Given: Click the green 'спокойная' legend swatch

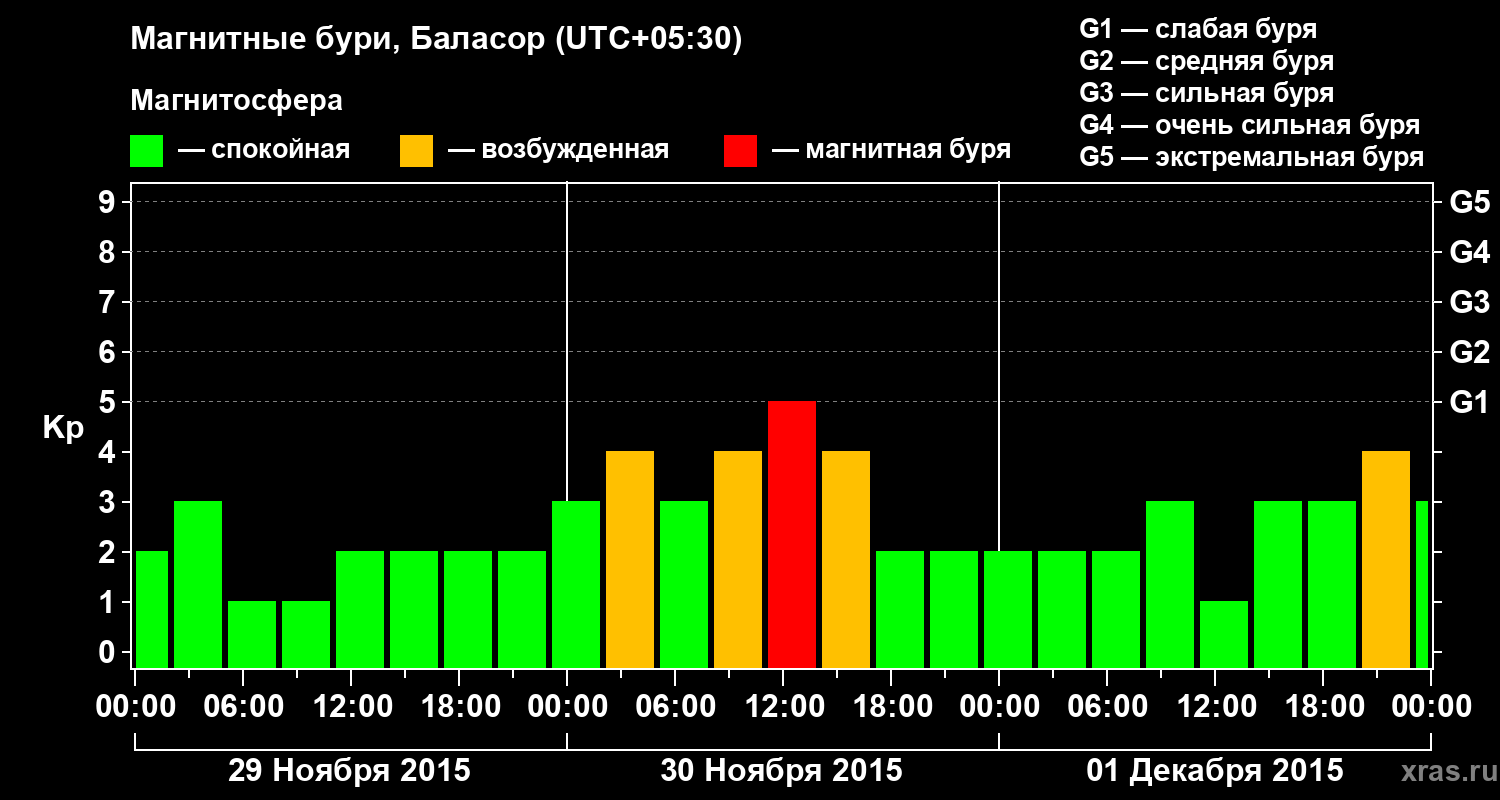Looking at the screenshot, I should (146, 151).
